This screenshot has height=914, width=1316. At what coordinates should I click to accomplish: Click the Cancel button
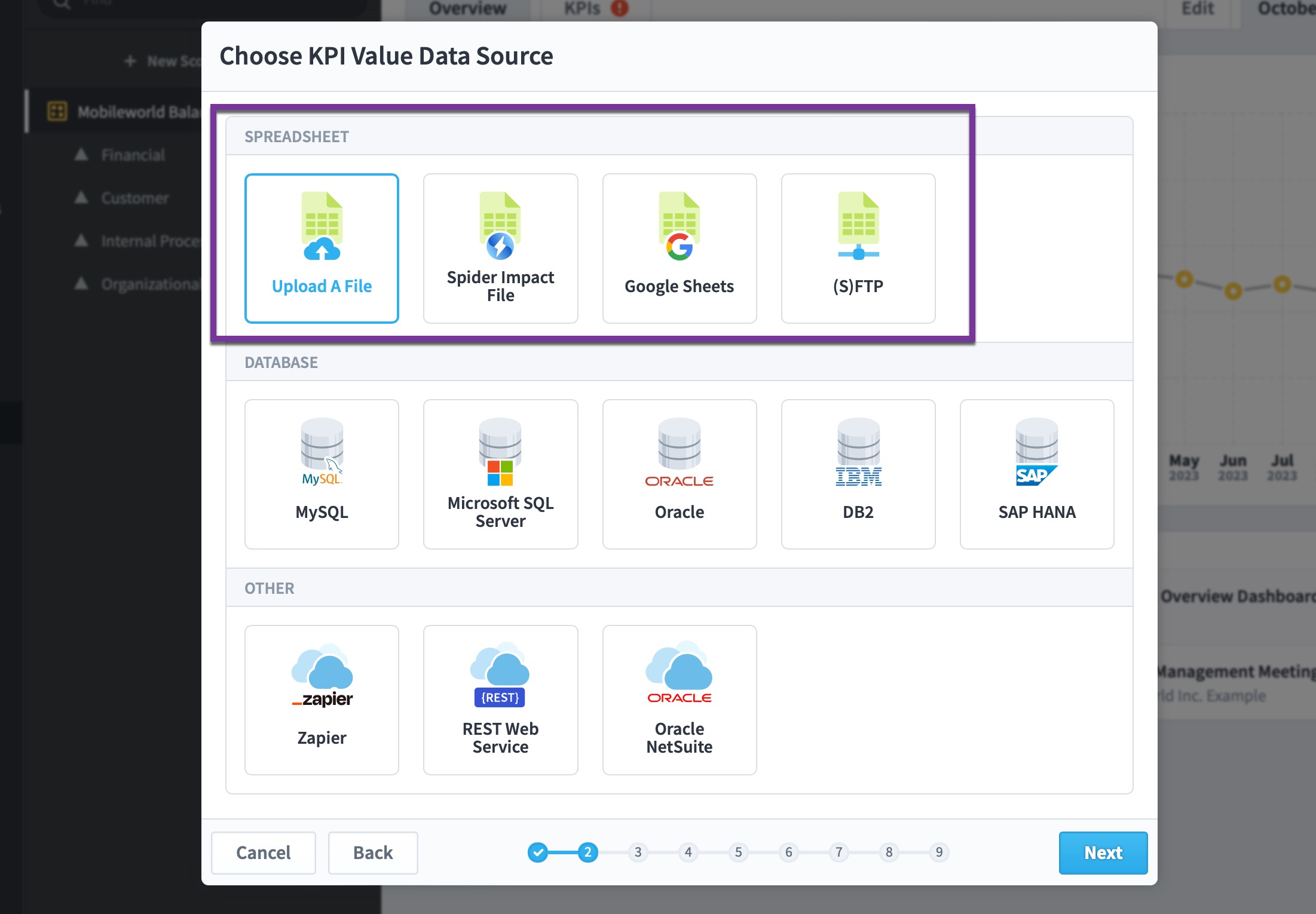coord(263,852)
